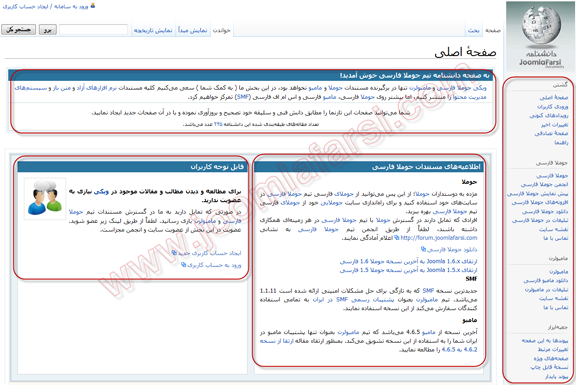Click the search input field
Screen dimensions: 576x385
(93, 29)
